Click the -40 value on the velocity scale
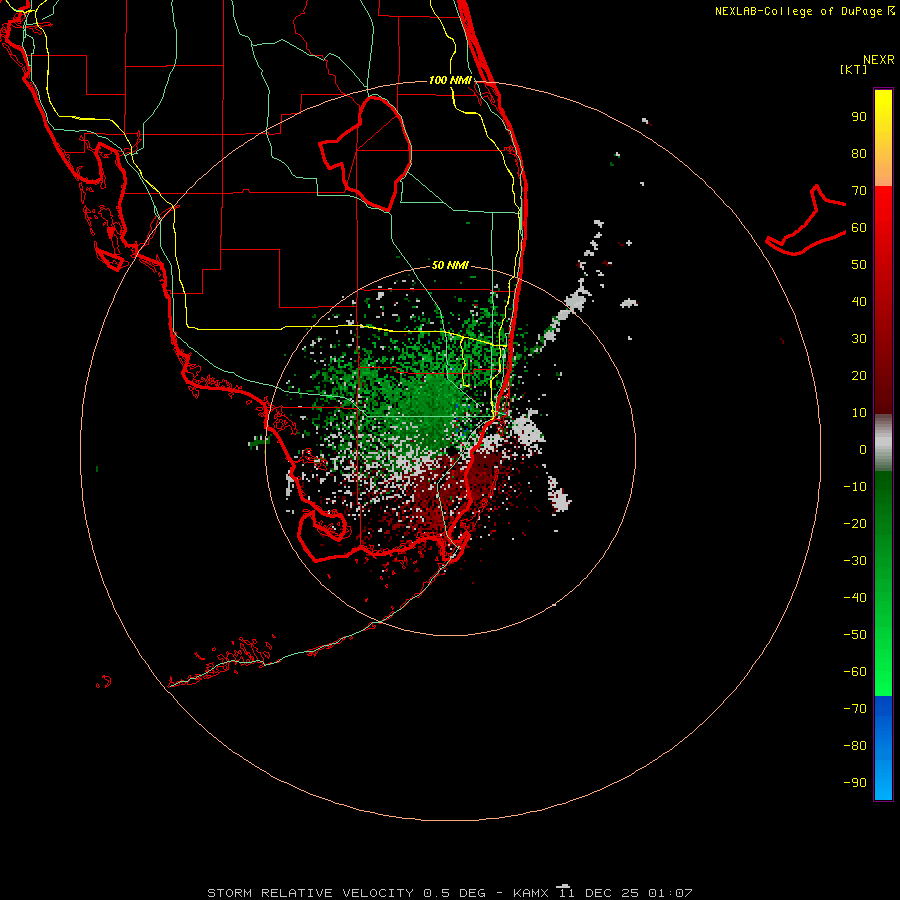 click(x=855, y=598)
